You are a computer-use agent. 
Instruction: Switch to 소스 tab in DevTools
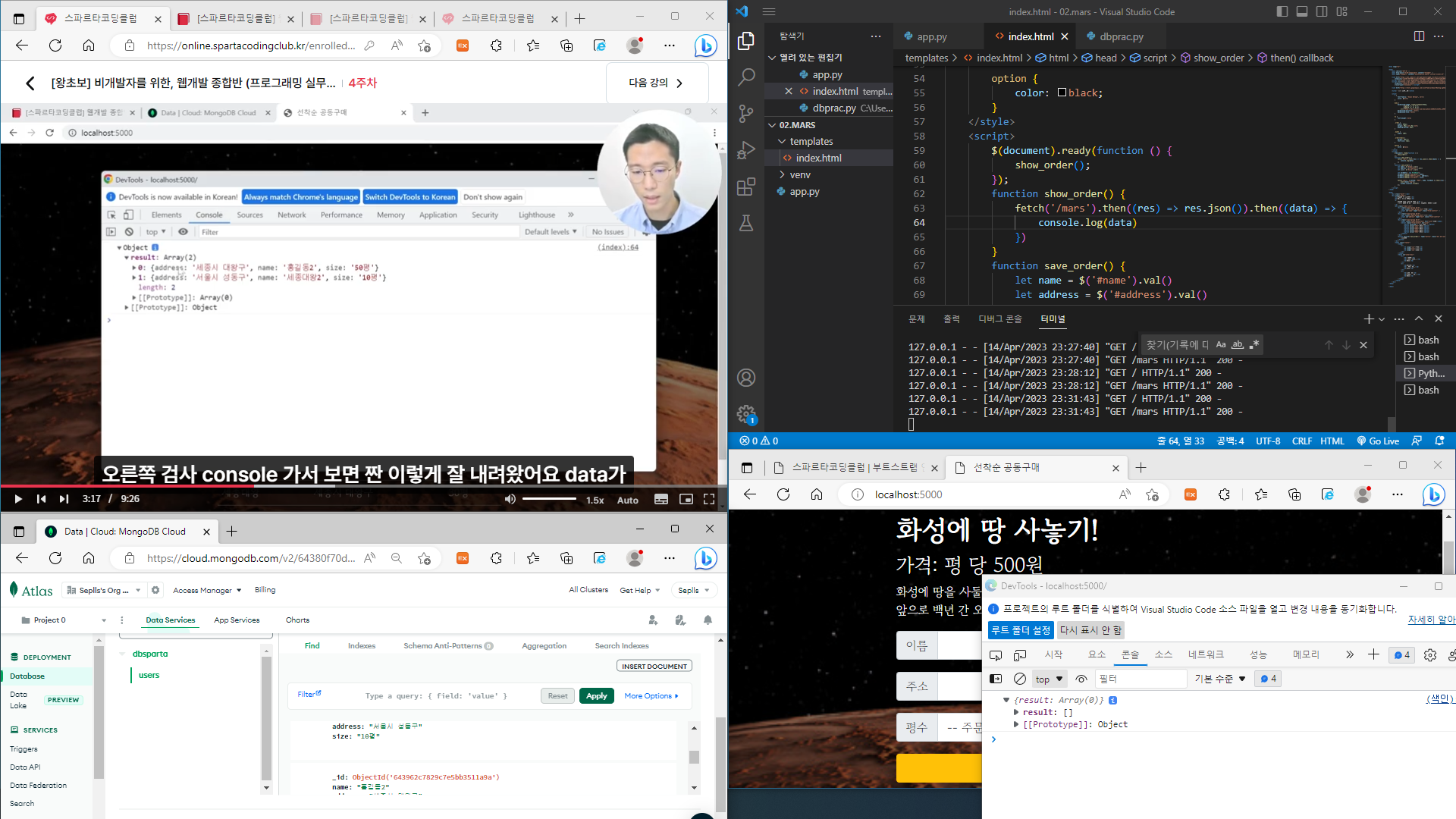pos(1163,654)
